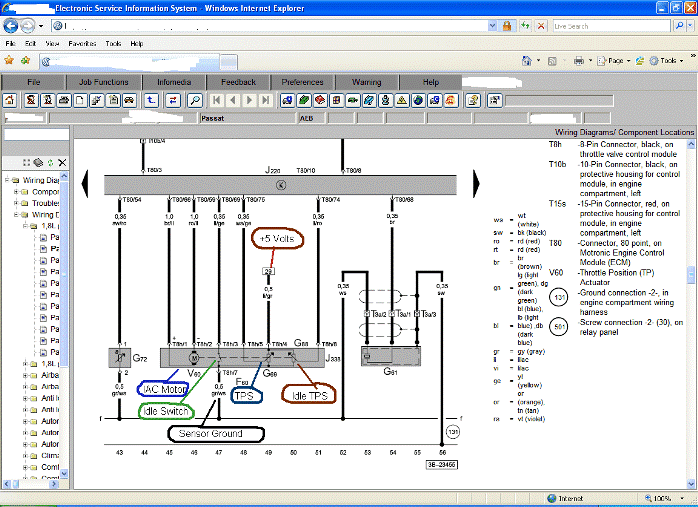Open the Favorites menu in IE menu bar
The width and height of the screenshot is (698, 507).
tap(82, 44)
